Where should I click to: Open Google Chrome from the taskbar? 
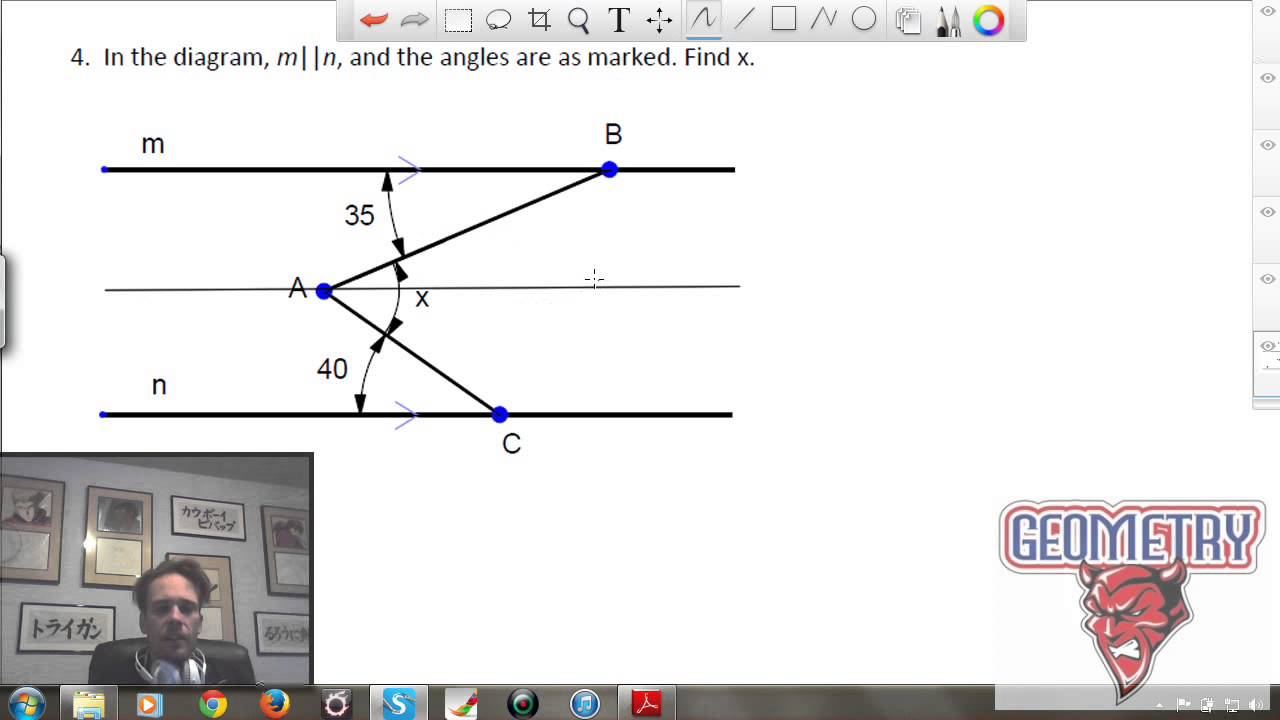tap(212, 704)
